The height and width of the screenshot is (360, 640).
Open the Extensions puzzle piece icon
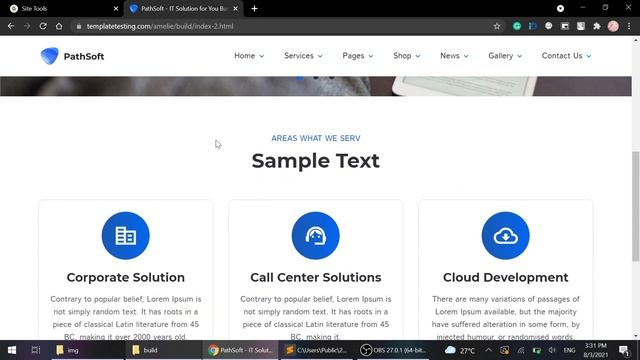[597, 26]
